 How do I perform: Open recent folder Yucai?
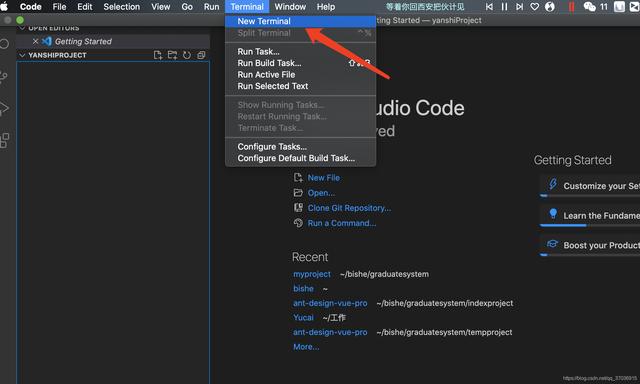tap(303, 317)
